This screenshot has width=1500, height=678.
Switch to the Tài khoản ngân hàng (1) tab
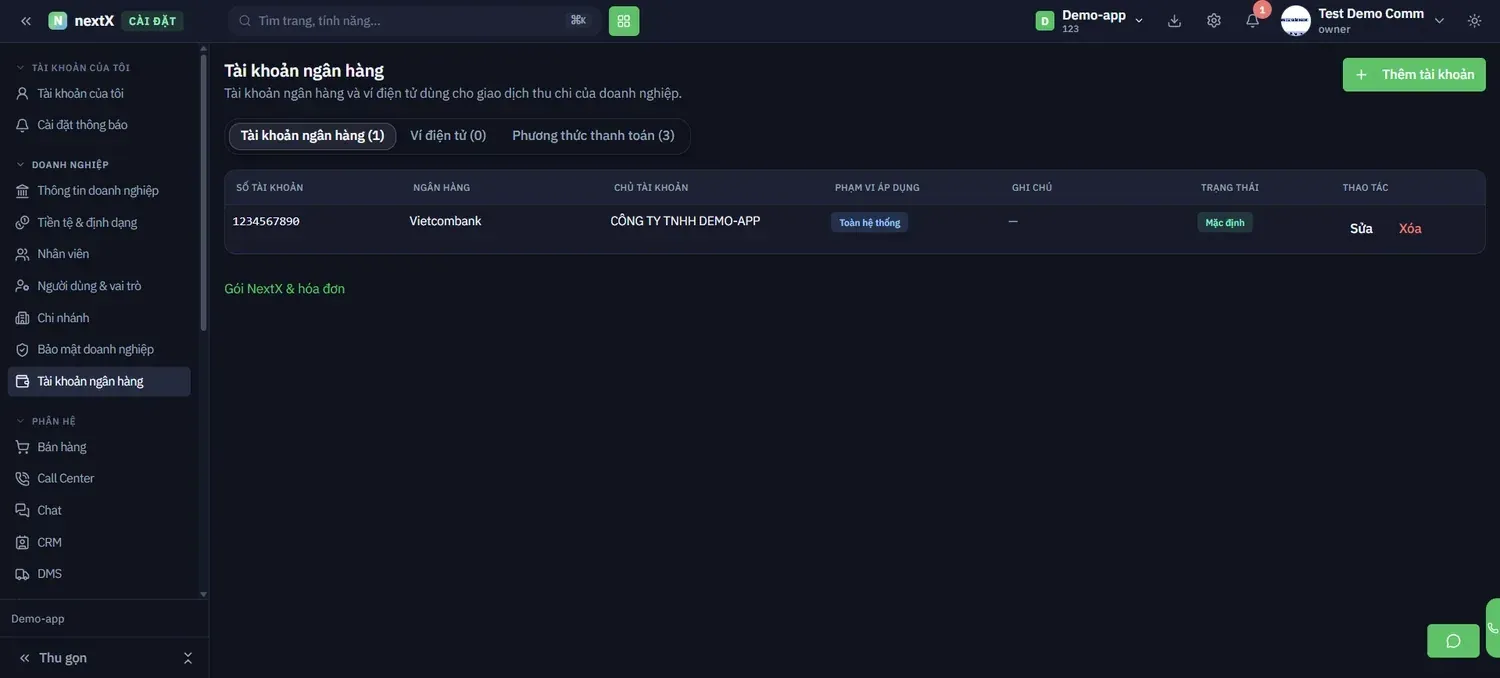[x=312, y=136]
